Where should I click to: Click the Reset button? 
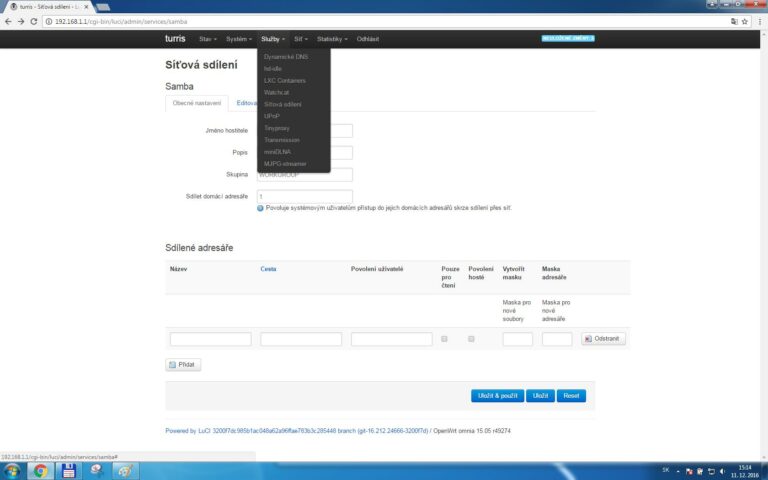pos(571,396)
